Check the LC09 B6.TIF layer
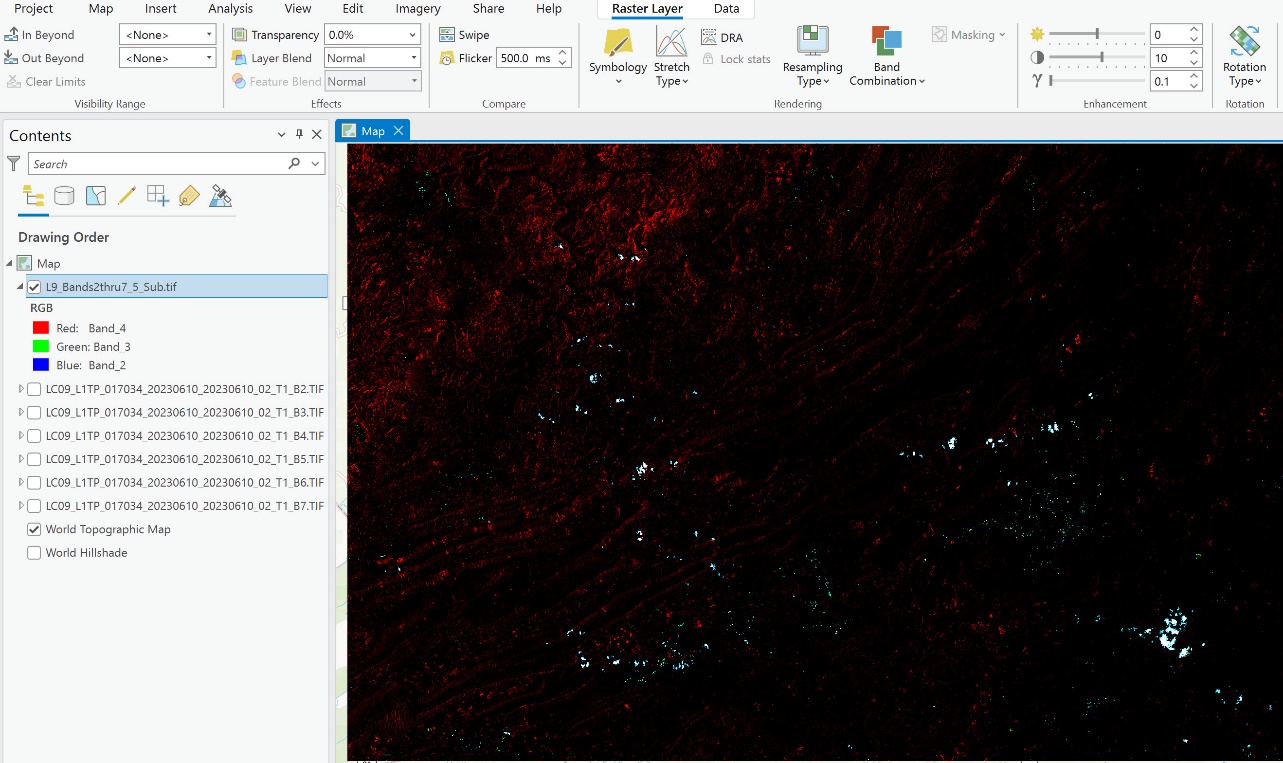This screenshot has height=763, width=1283. click(x=34, y=482)
